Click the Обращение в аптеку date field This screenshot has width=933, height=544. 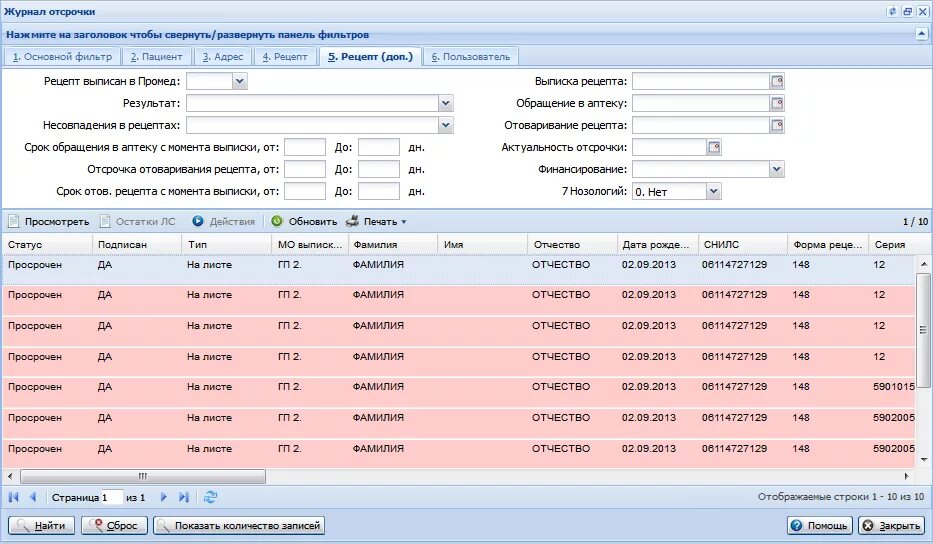pyautogui.click(x=701, y=103)
